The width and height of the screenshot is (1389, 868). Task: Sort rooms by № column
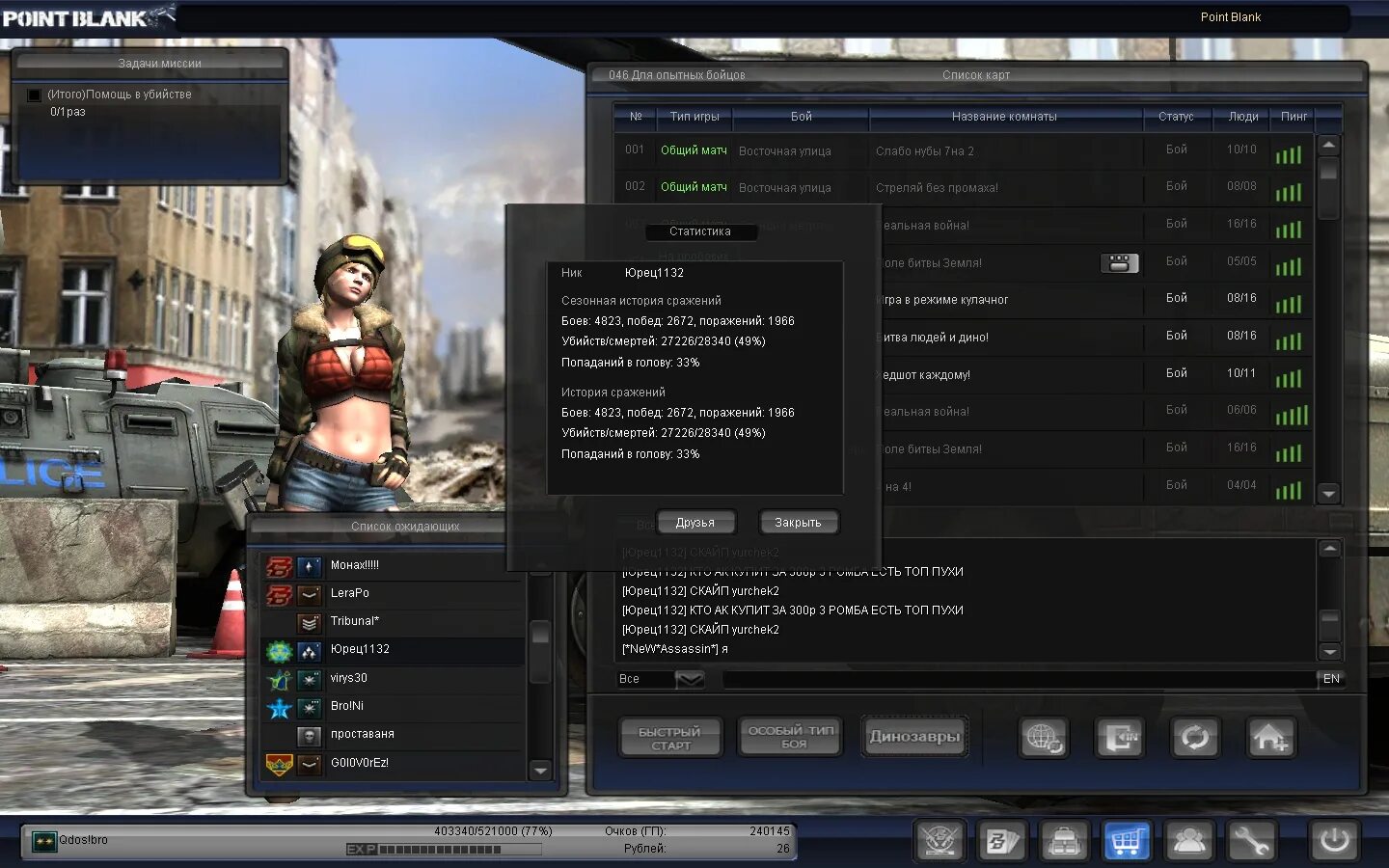click(636, 117)
